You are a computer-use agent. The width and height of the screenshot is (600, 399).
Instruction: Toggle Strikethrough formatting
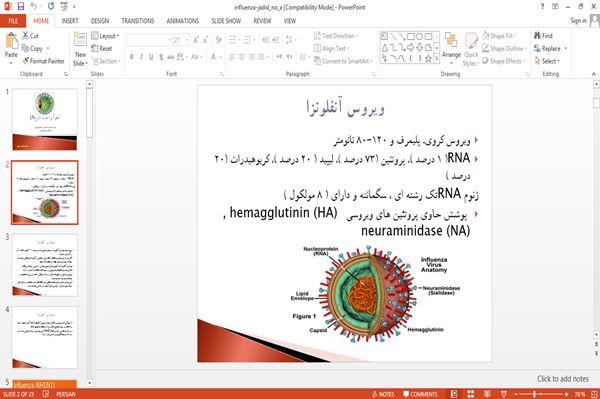click(171, 57)
